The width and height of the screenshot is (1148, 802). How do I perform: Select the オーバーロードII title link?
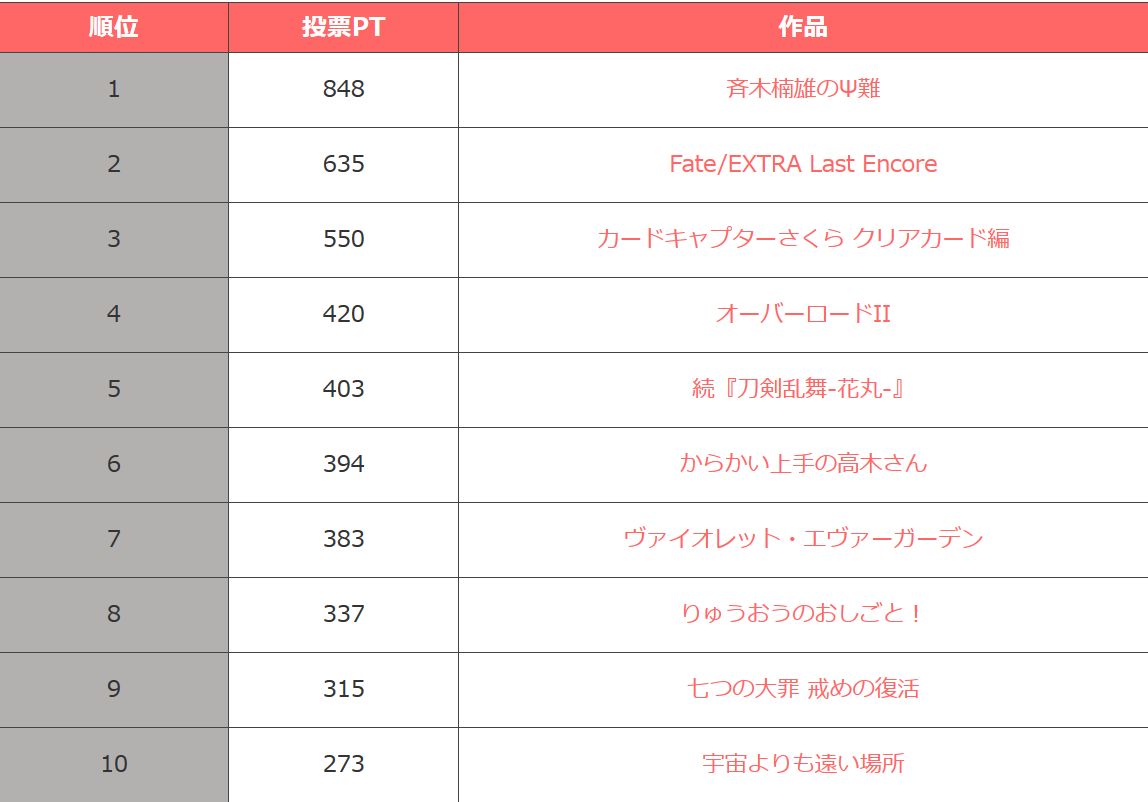pyautogui.click(x=803, y=314)
